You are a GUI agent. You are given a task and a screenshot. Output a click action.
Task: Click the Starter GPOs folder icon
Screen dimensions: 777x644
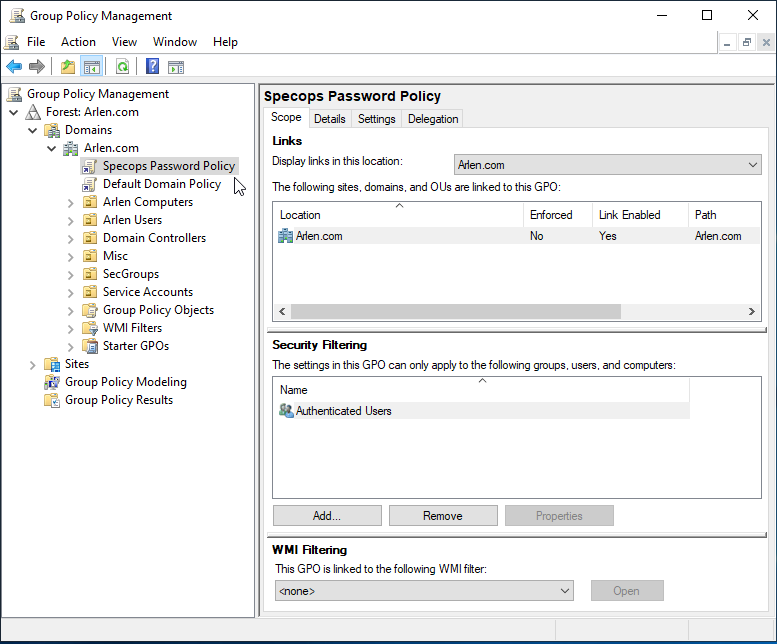tap(90, 346)
